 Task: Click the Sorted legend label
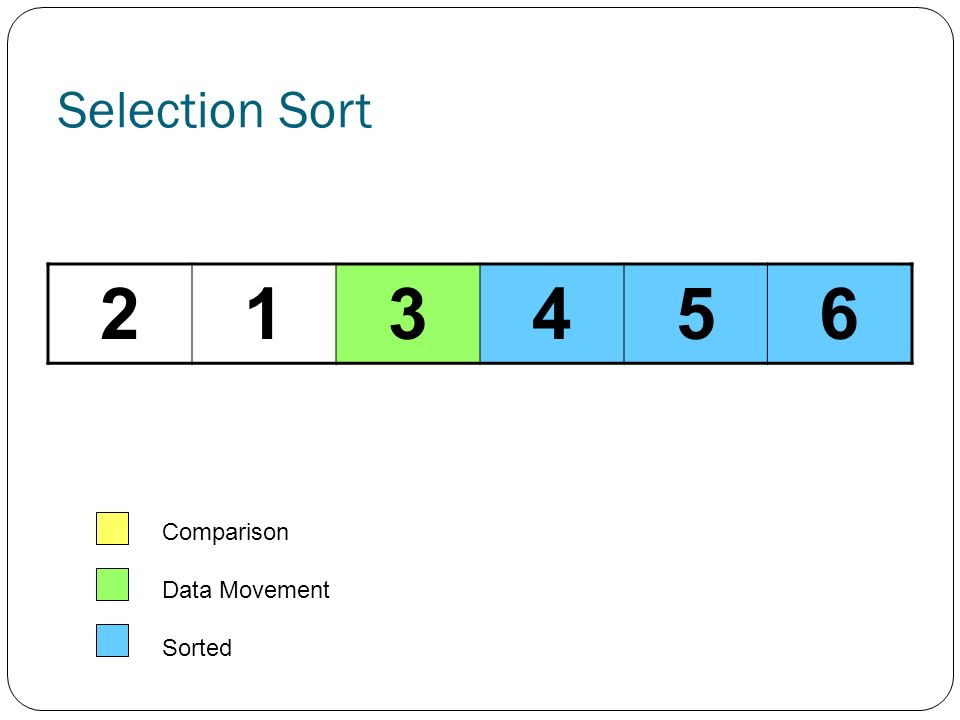coord(197,647)
